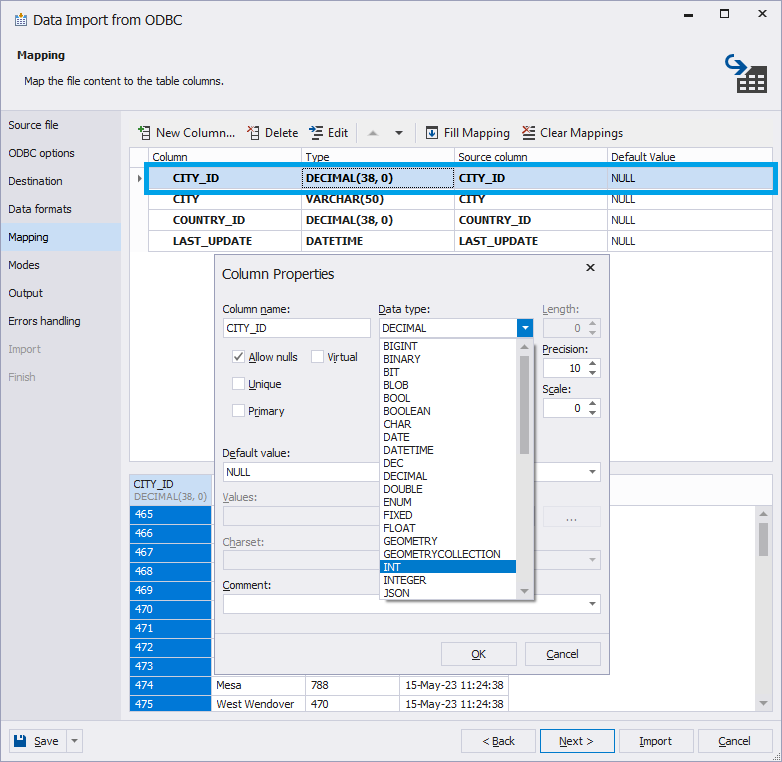
Task: Select JSON in the data type list
Action: 448,593
